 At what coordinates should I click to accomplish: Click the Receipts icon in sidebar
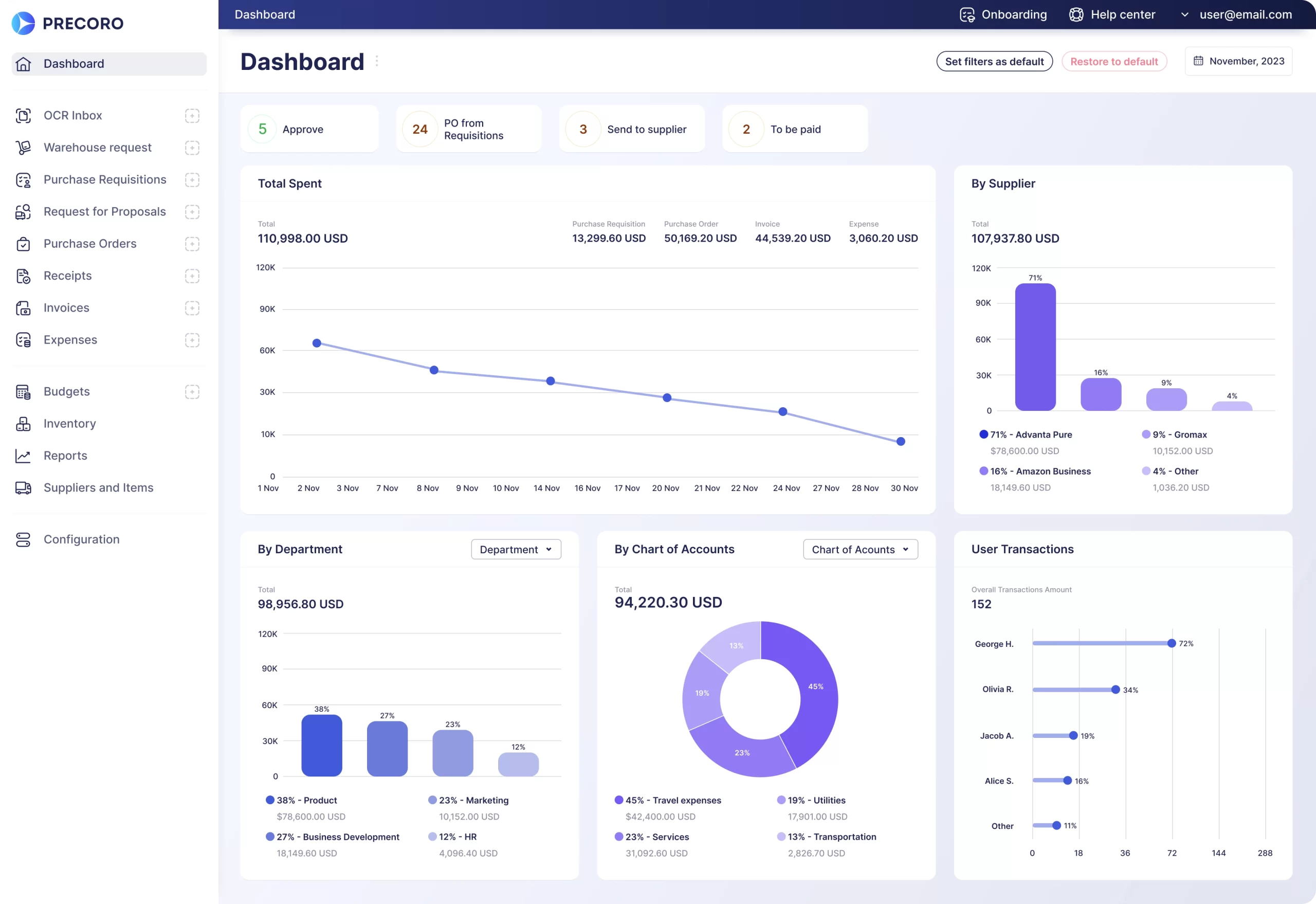click(x=23, y=276)
